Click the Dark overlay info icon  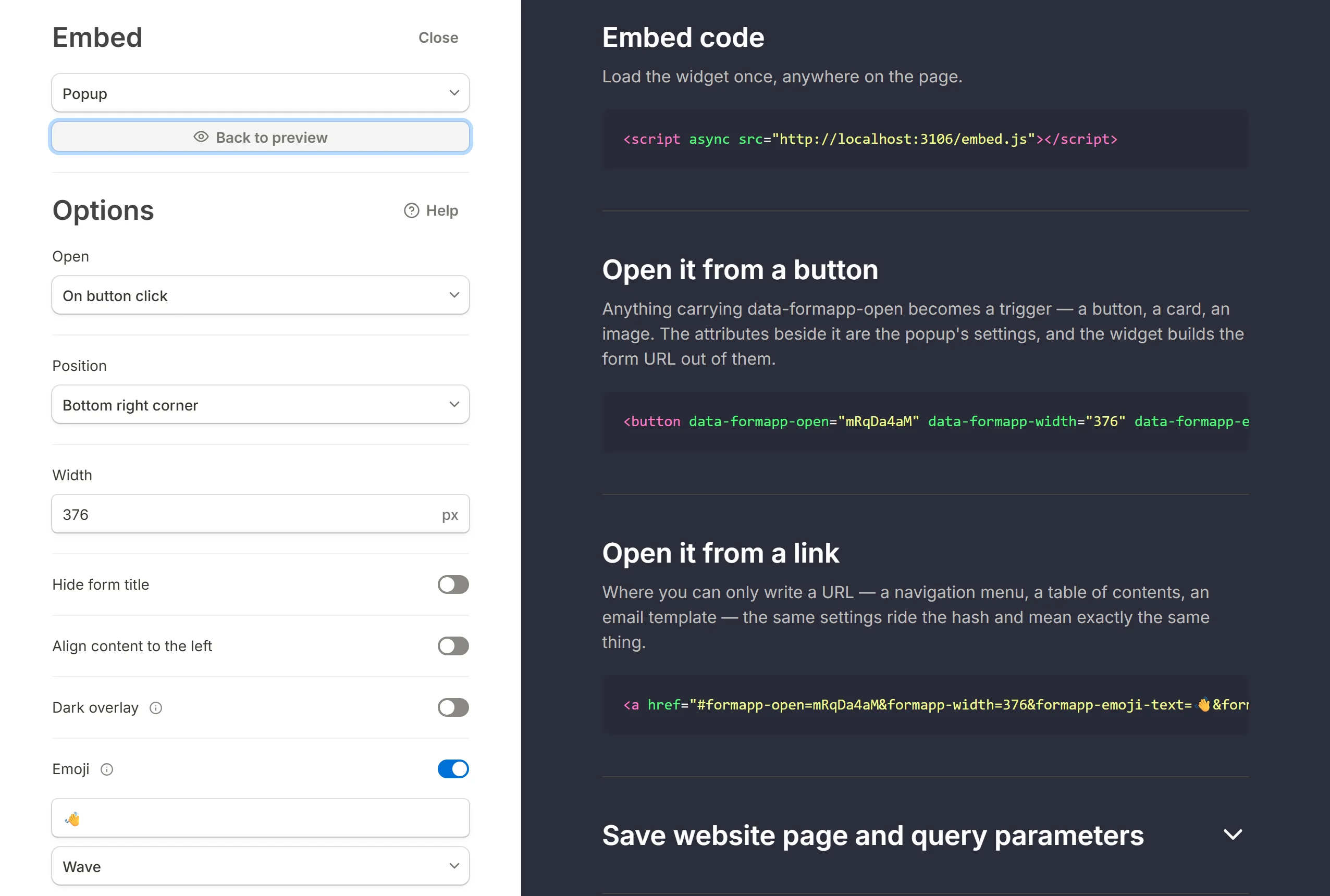[156, 708]
